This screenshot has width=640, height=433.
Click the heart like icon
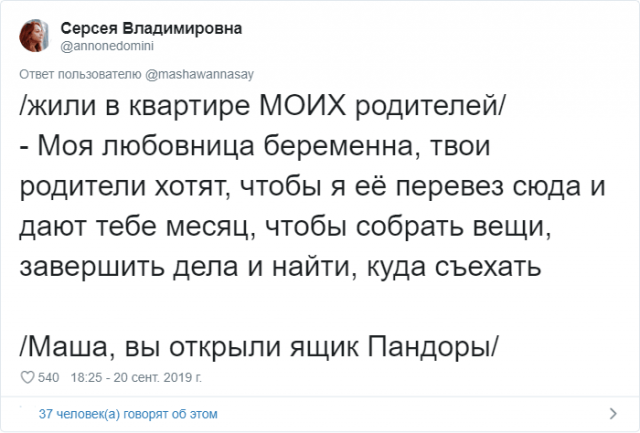25,378
